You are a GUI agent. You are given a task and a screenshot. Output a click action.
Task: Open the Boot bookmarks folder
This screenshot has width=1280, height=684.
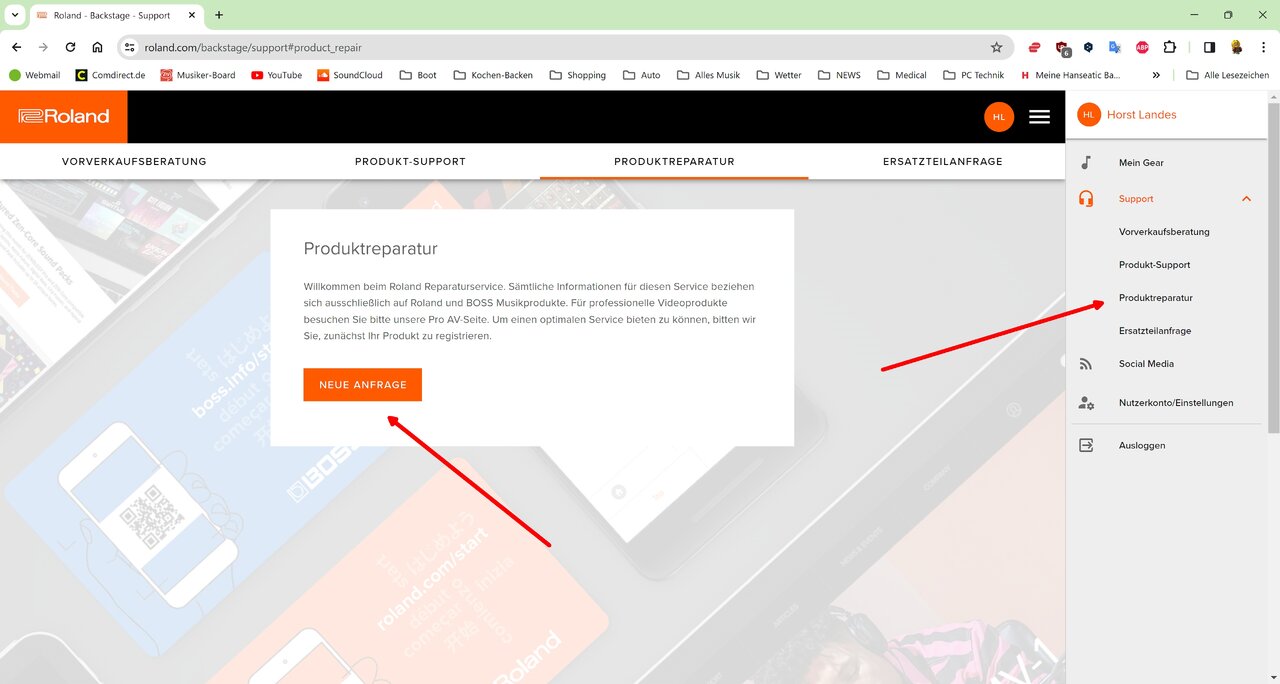[418, 75]
